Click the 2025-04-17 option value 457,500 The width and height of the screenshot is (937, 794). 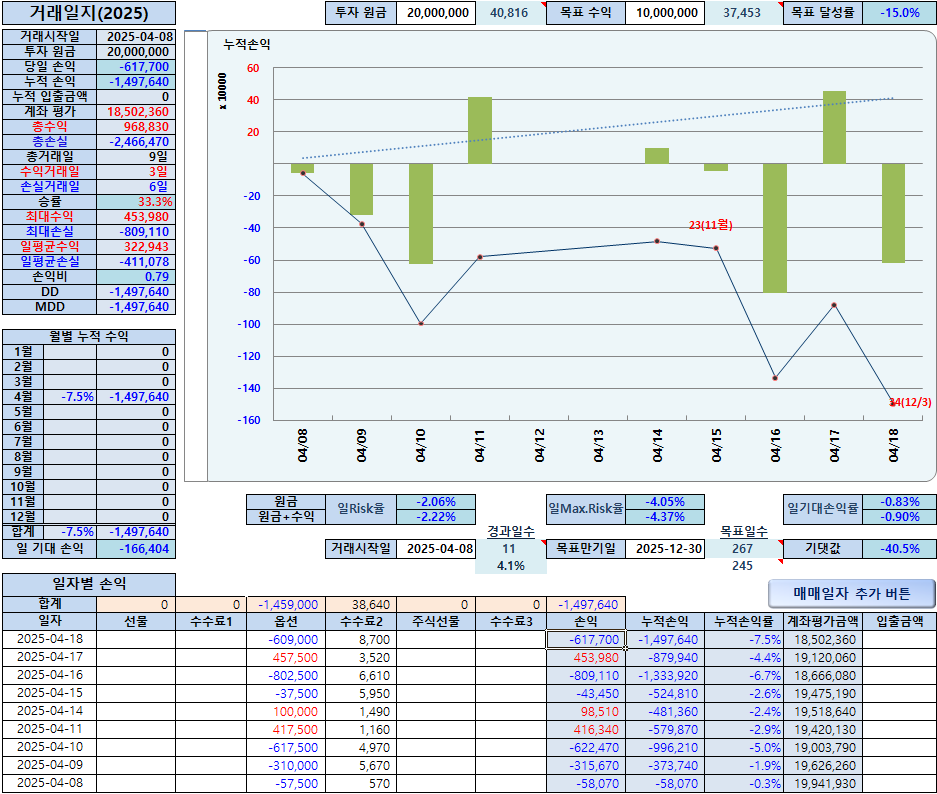click(x=286, y=657)
